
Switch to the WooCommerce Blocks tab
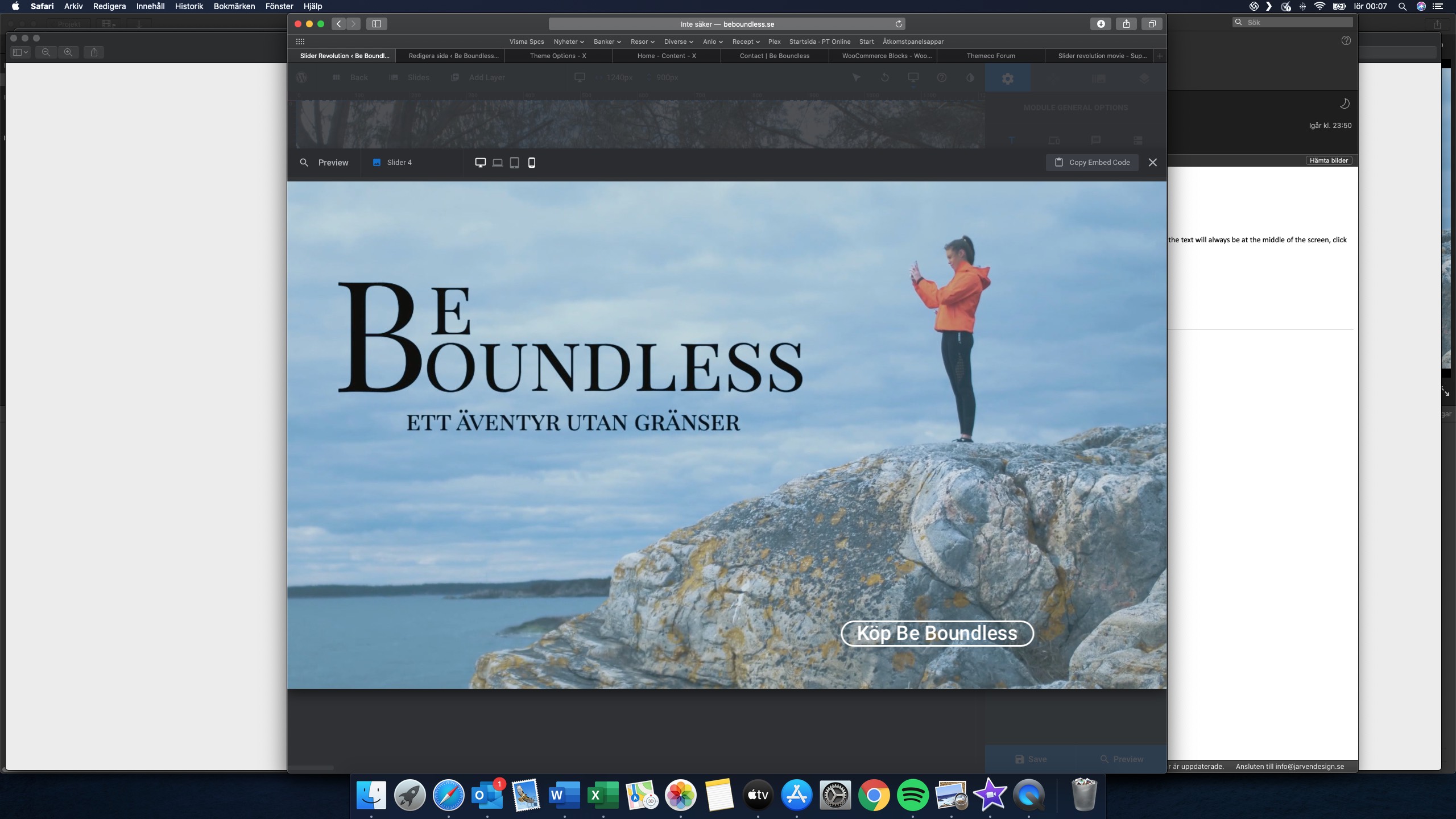point(883,56)
